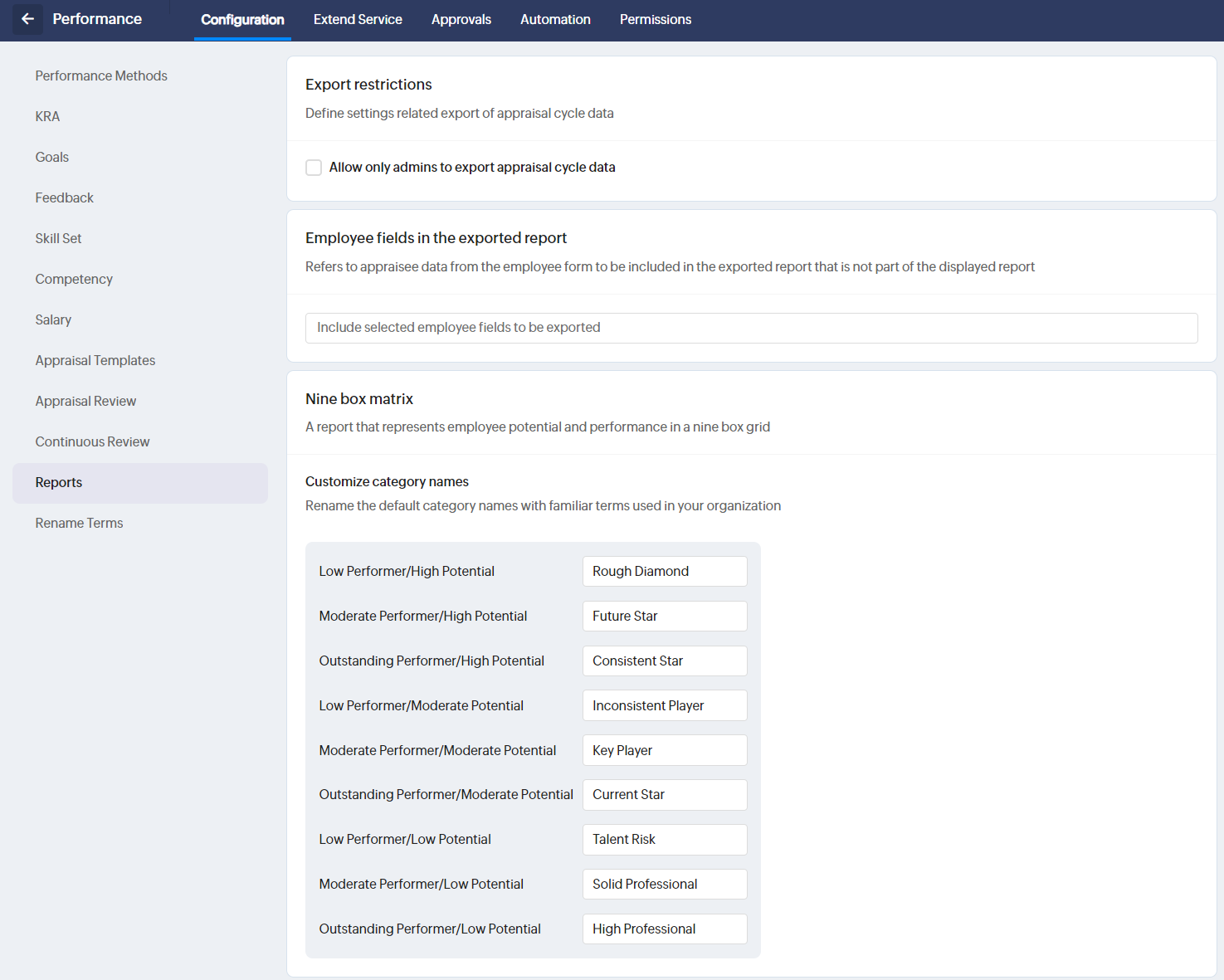This screenshot has width=1224, height=980.
Task: Switch to the Extend Service tab
Action: click(x=358, y=20)
